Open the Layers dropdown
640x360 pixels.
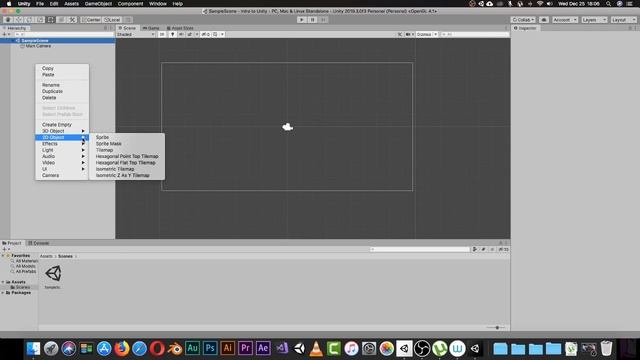(594, 20)
